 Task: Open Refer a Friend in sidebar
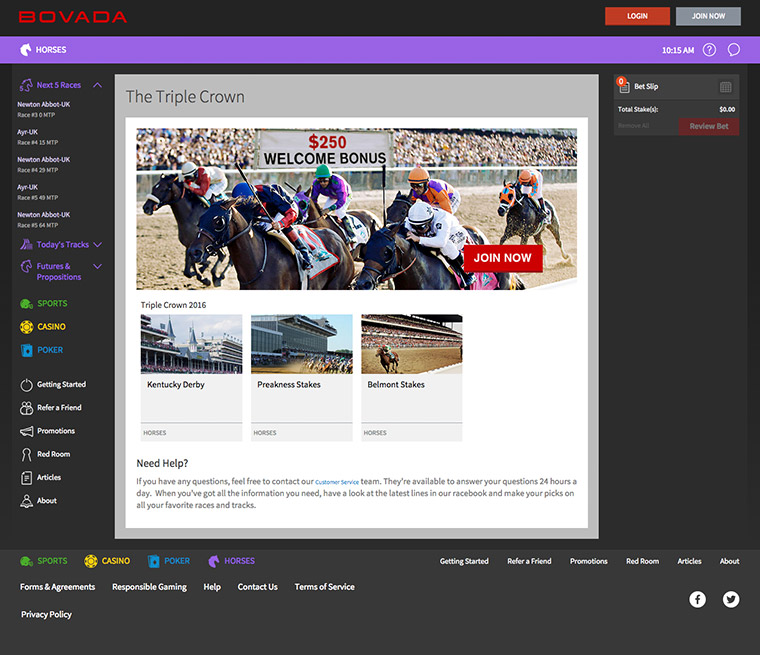[58, 408]
